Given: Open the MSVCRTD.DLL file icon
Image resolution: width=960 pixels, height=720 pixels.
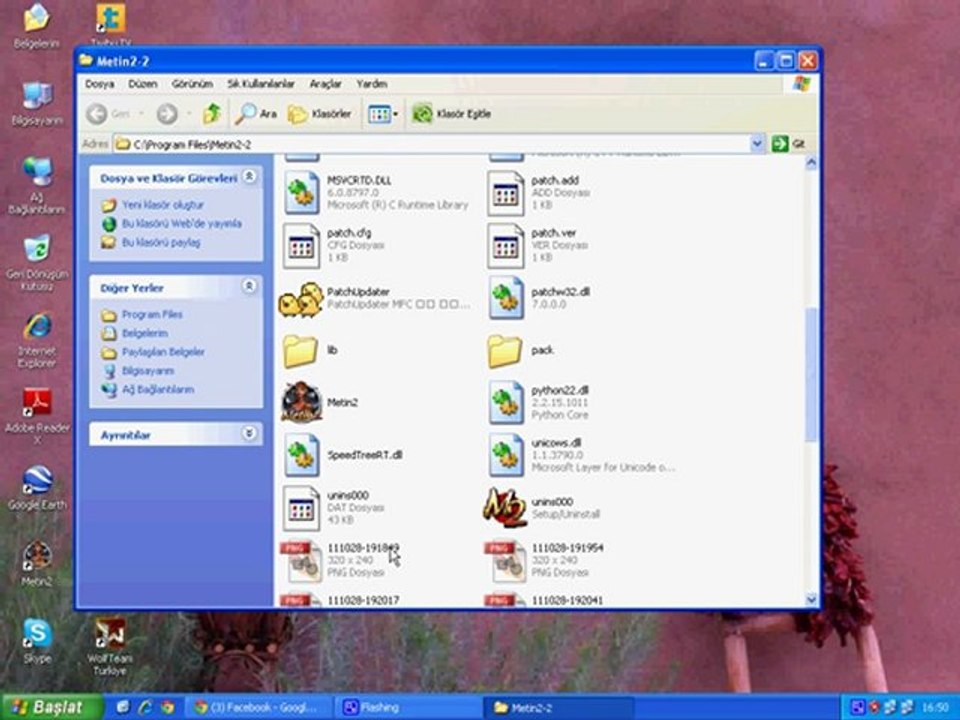Looking at the screenshot, I should tap(301, 193).
